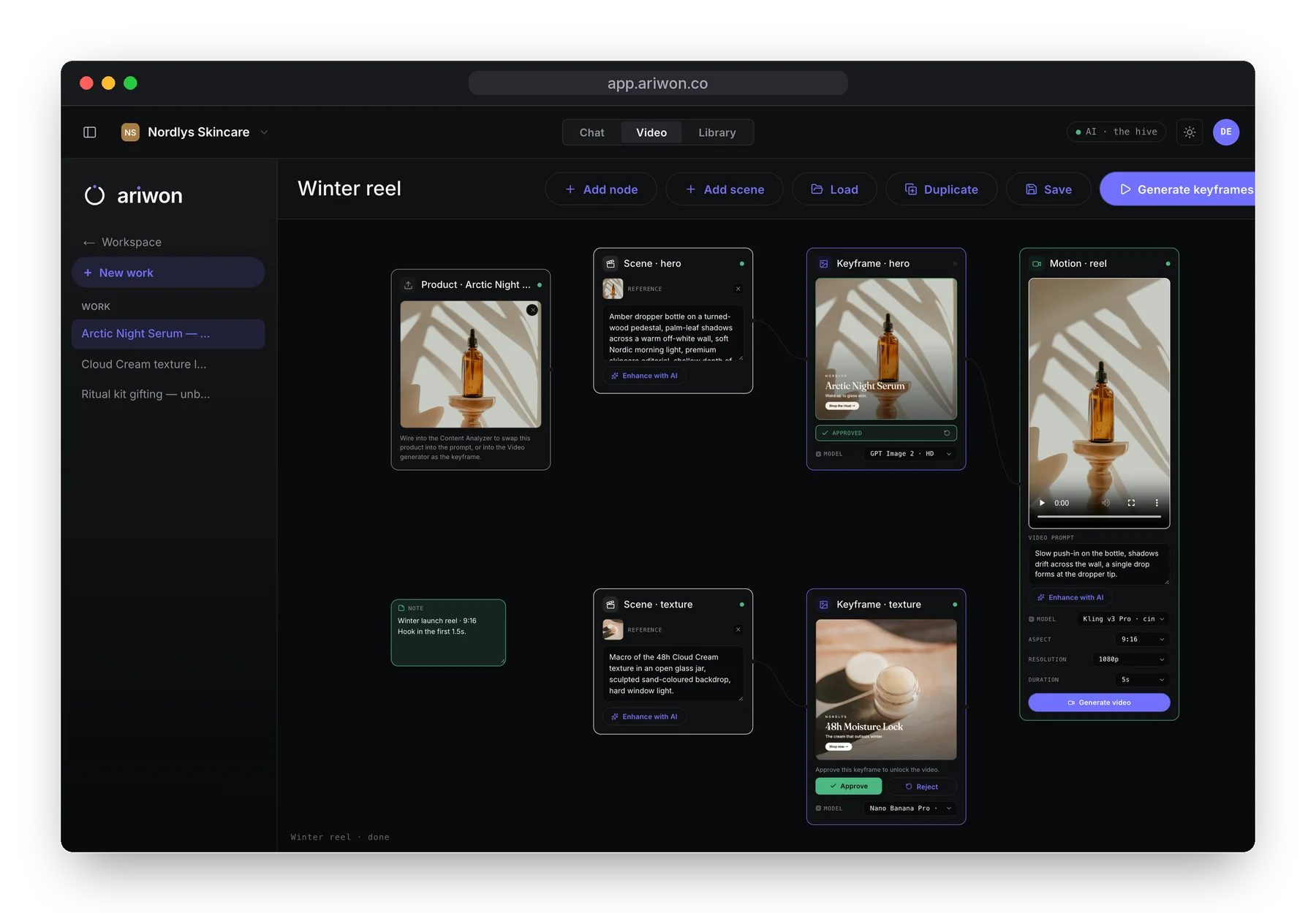Mute the Motion reel video
Viewport: 1316px width, 913px height.
pyautogui.click(x=1106, y=503)
